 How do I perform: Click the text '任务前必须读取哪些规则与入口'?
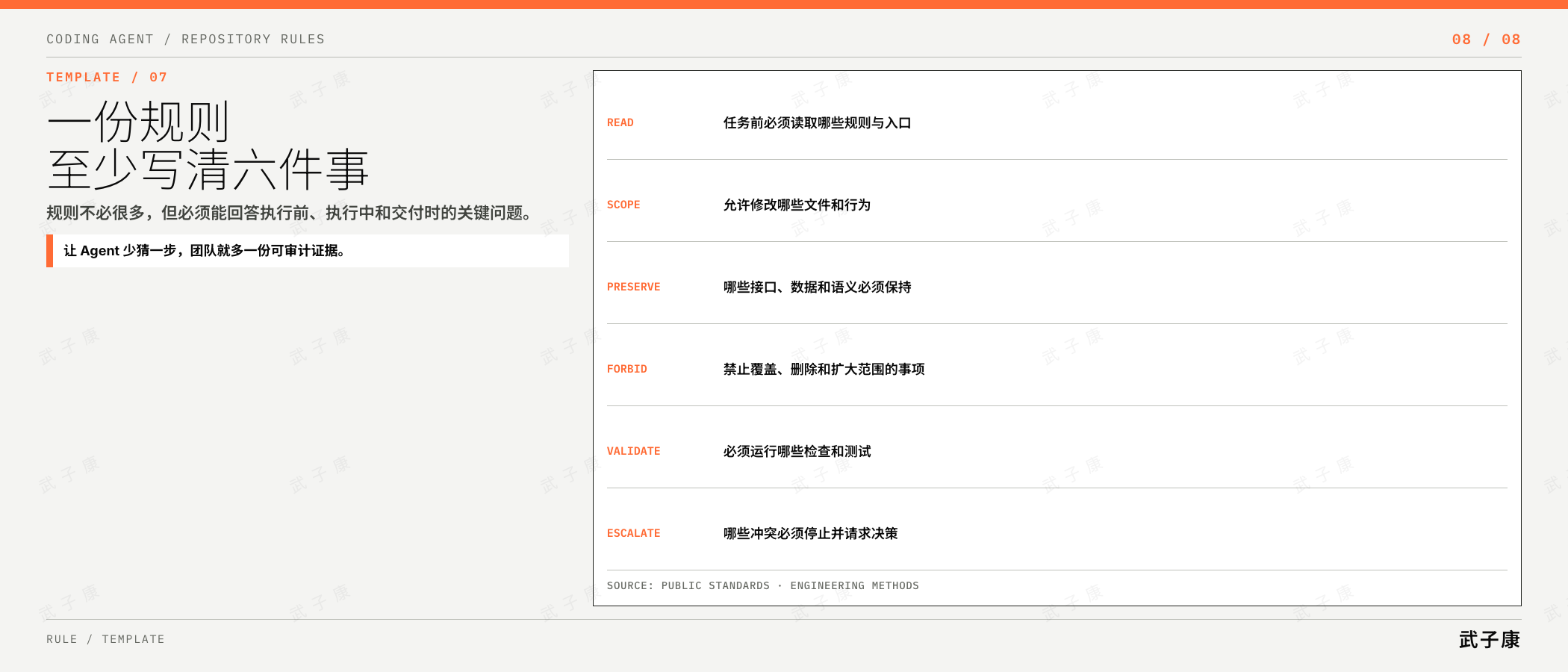point(817,122)
